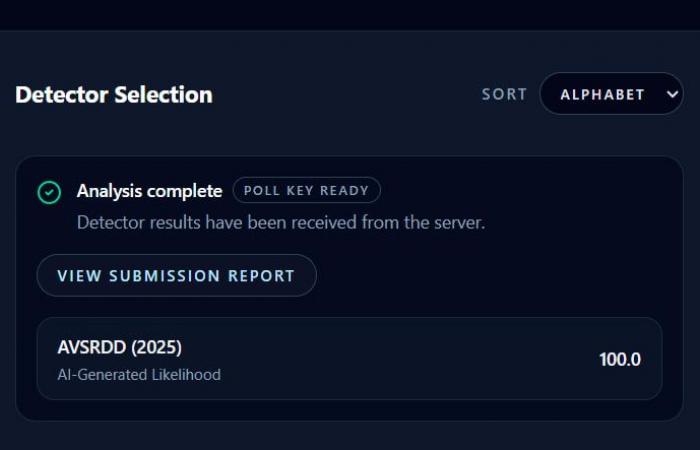Click the dark top header bar
The width and height of the screenshot is (700, 450).
[x=350, y=14]
